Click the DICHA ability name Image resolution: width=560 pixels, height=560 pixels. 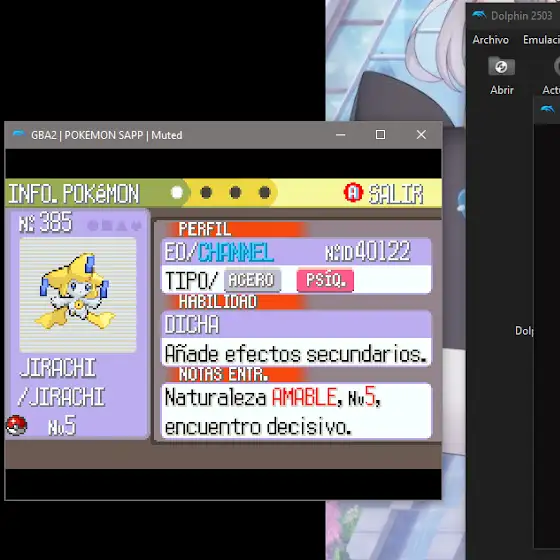point(192,325)
